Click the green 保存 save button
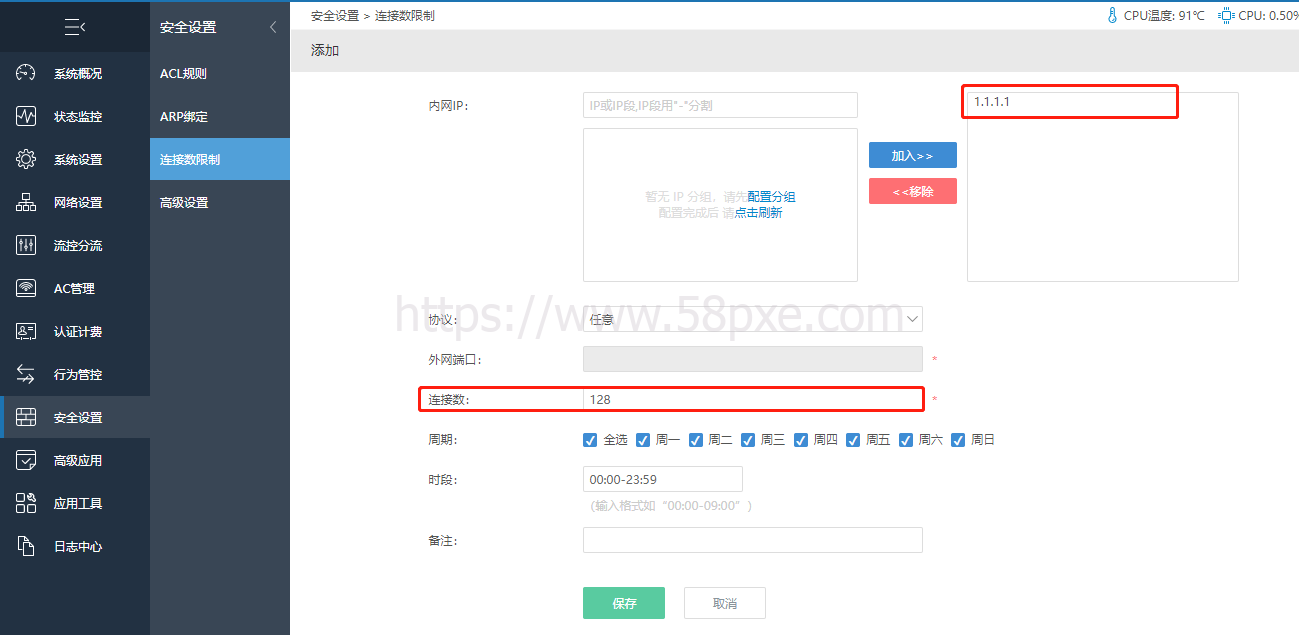 623,603
